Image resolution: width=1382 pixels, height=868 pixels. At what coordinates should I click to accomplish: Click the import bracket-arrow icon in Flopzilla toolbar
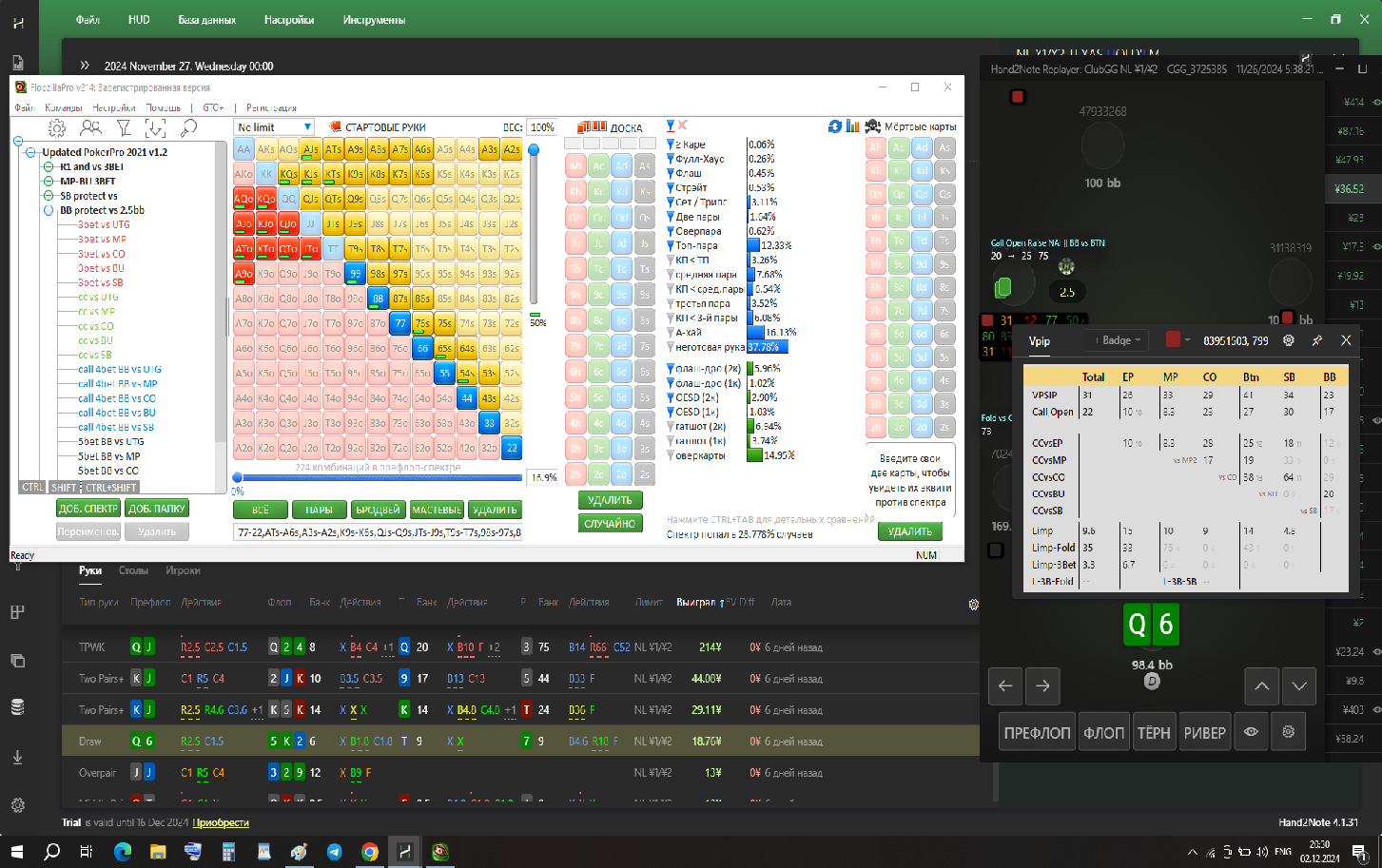155,127
